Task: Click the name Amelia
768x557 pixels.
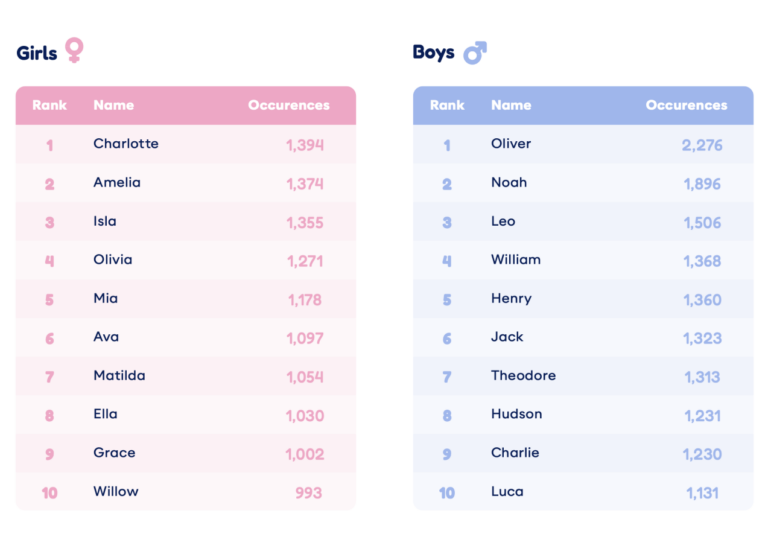Action: pyautogui.click(x=117, y=182)
